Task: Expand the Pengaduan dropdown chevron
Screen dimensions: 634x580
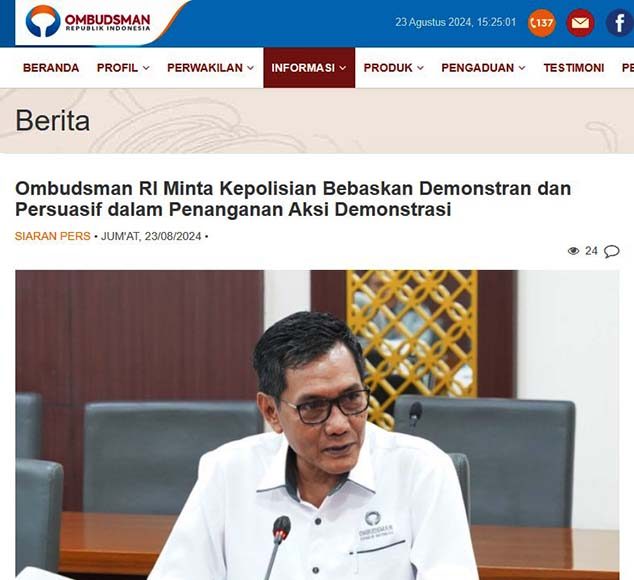Action: pos(522,68)
